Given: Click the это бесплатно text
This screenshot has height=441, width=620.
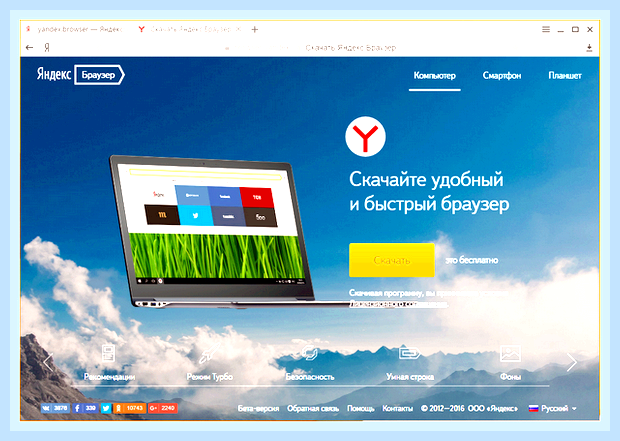Looking at the screenshot, I should click(x=471, y=260).
